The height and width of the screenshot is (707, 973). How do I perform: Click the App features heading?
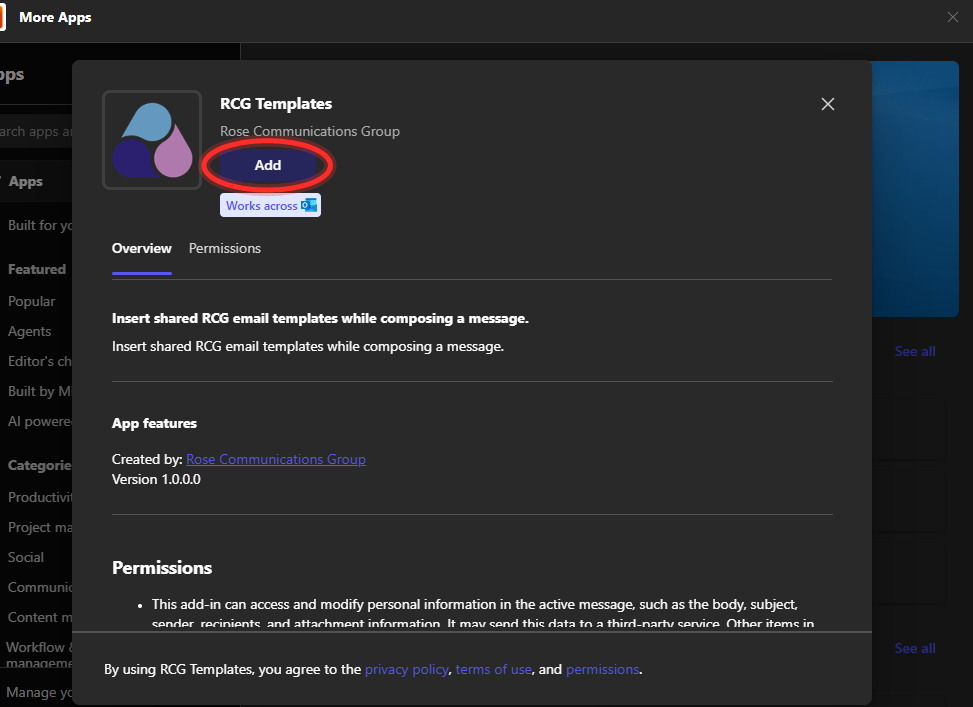[x=154, y=423]
